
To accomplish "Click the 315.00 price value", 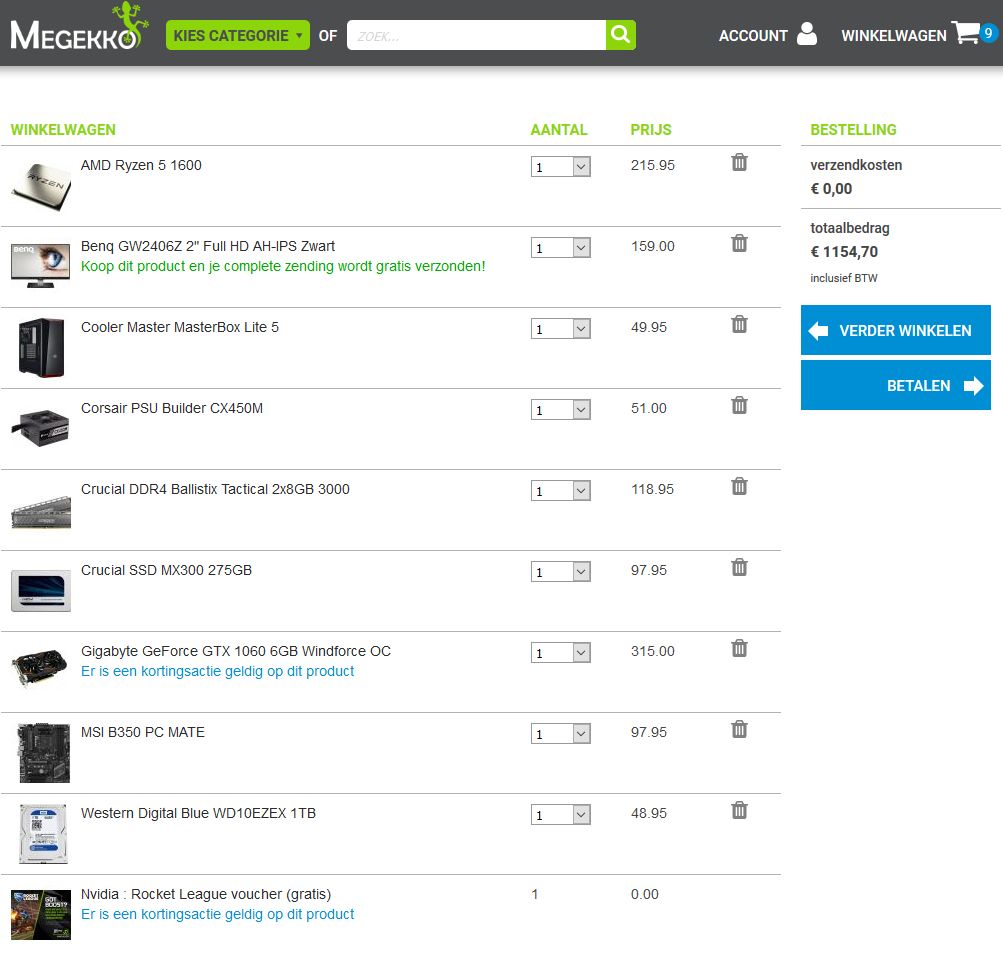I will (x=652, y=651).
